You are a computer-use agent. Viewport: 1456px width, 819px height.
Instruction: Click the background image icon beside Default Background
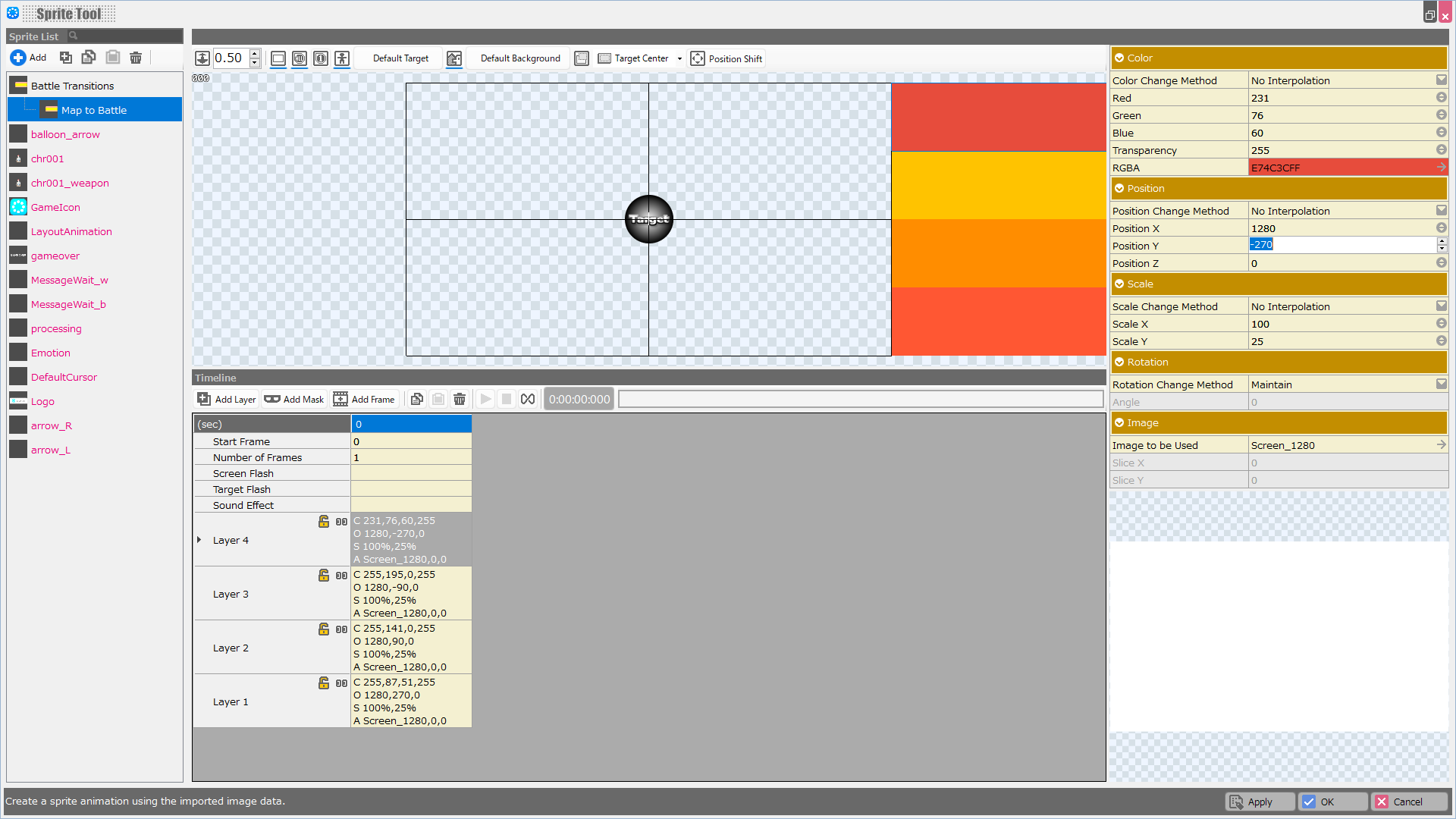click(454, 58)
